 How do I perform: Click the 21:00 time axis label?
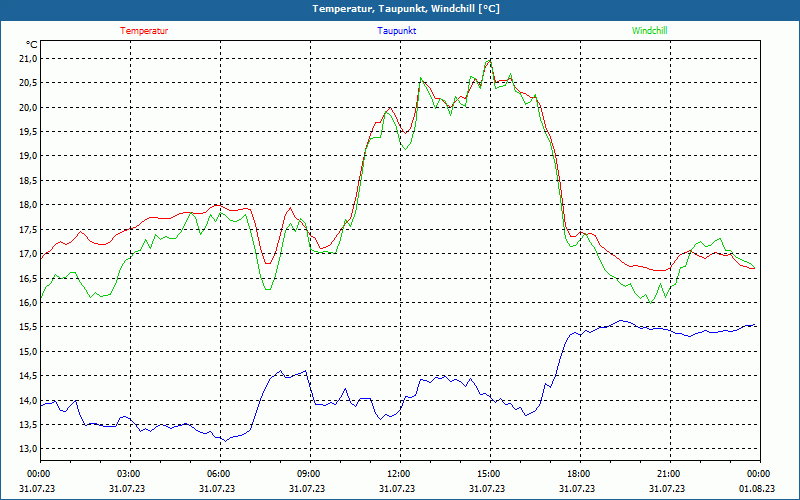click(x=668, y=474)
